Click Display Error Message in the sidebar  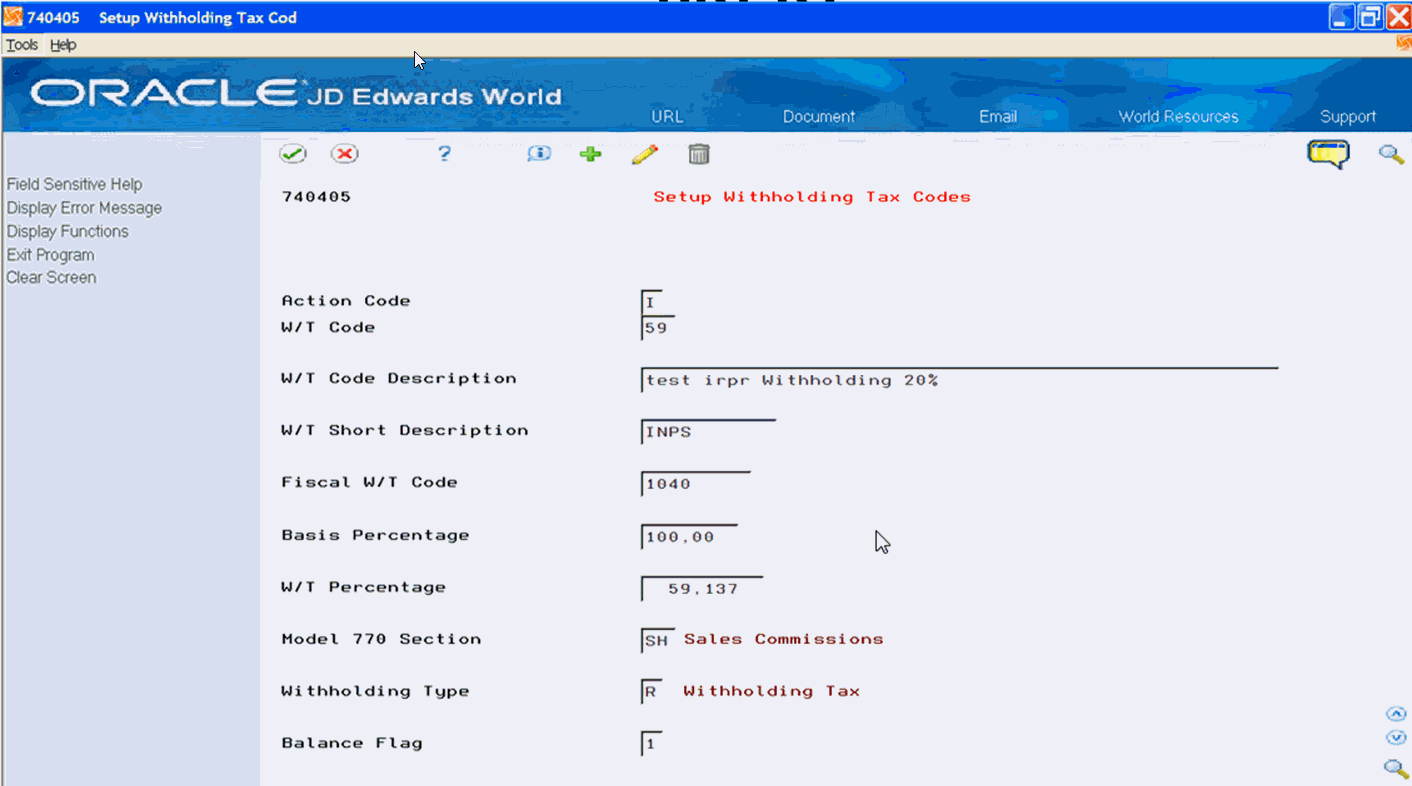(x=84, y=208)
